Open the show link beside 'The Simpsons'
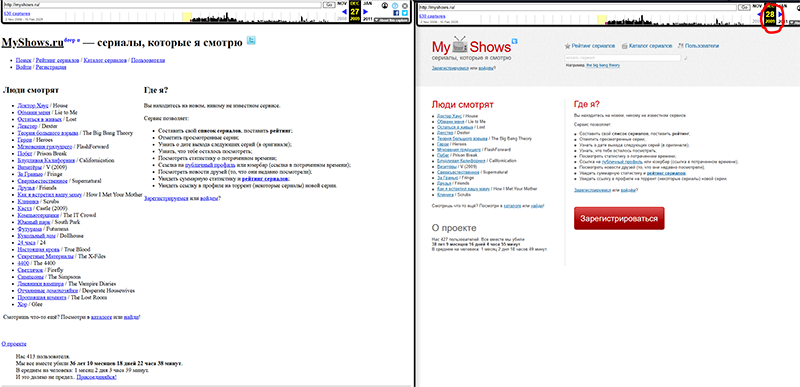The width and height of the screenshot is (800, 387). click(31, 277)
